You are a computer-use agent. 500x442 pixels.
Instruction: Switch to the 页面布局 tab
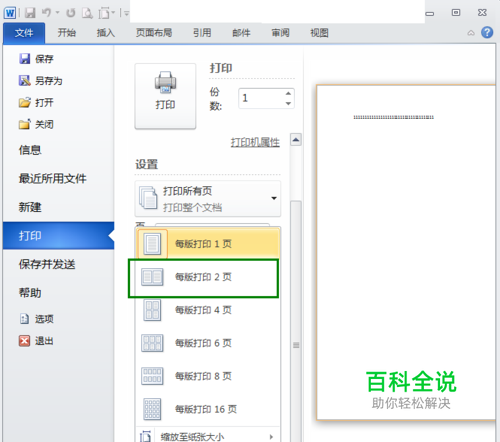154,33
